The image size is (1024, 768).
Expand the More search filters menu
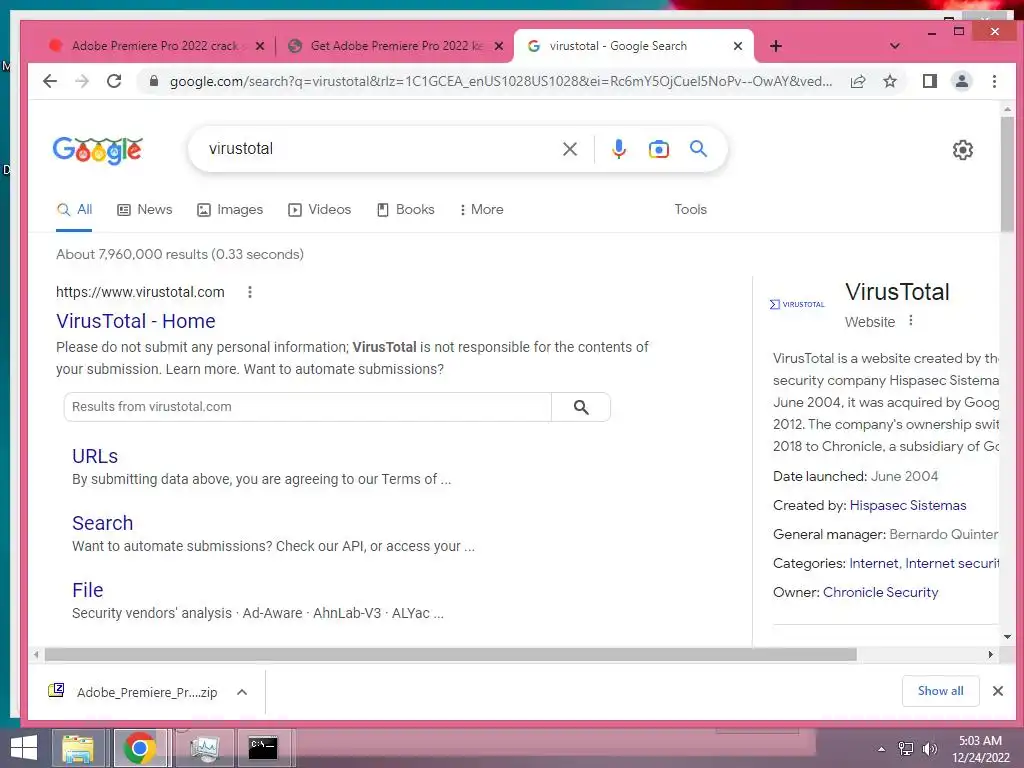tap(482, 210)
